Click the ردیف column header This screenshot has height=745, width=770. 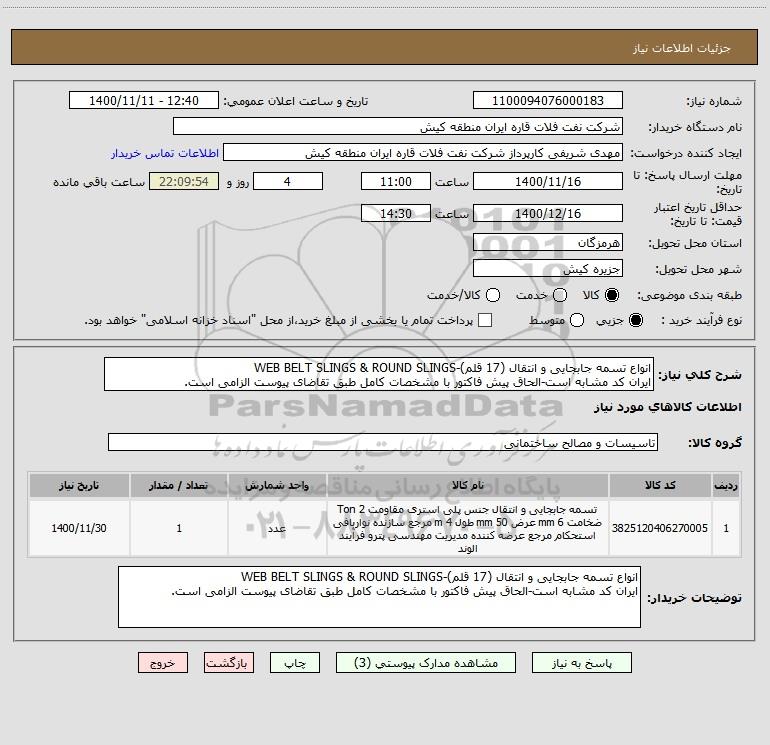[726, 485]
